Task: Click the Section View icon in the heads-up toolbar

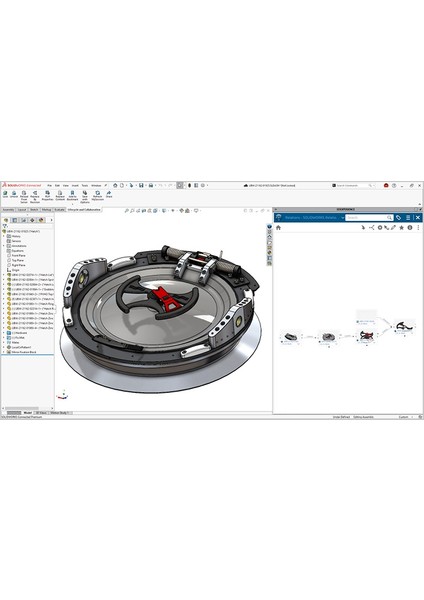Action: [x=144, y=211]
